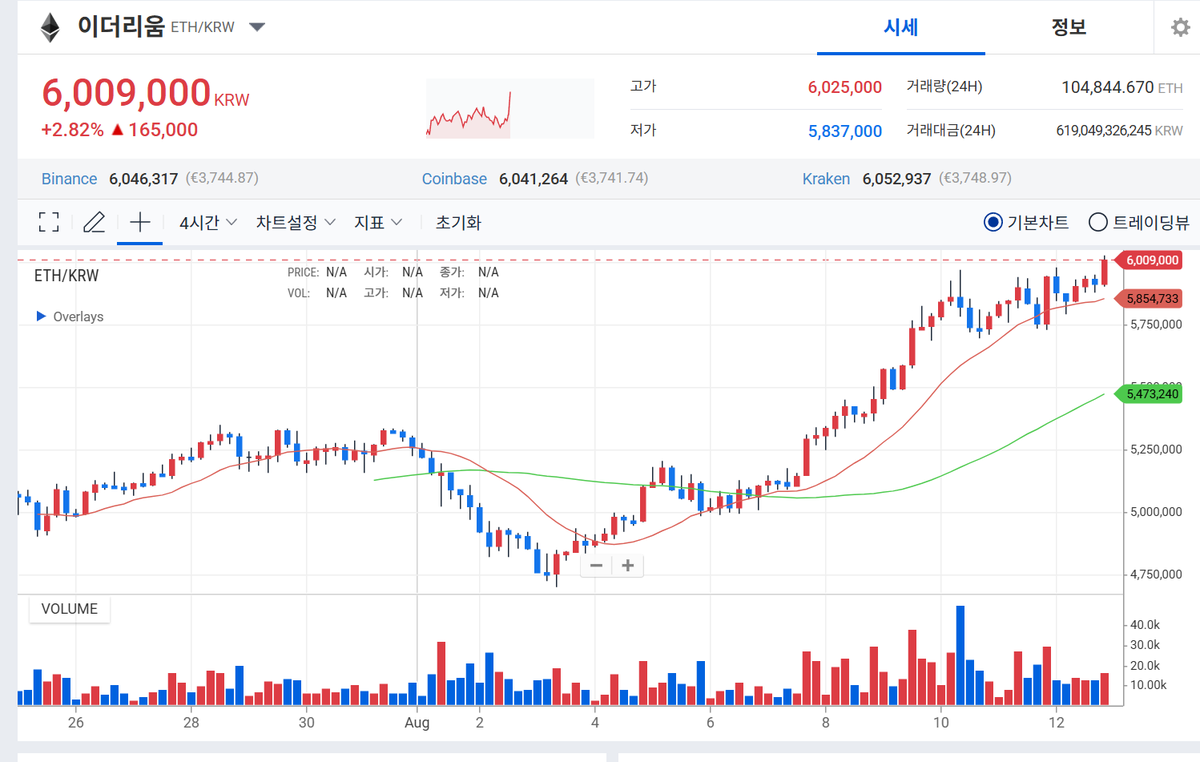Open the ETH/KRW pair selector dropdown

[x=257, y=27]
